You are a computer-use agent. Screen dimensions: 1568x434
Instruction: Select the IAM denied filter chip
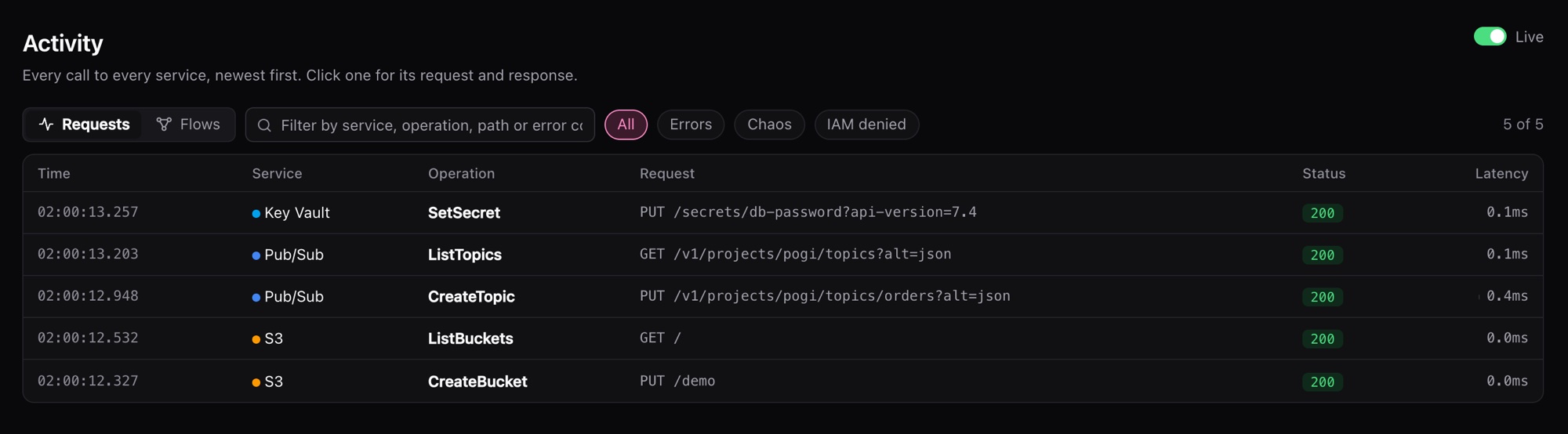coord(866,125)
